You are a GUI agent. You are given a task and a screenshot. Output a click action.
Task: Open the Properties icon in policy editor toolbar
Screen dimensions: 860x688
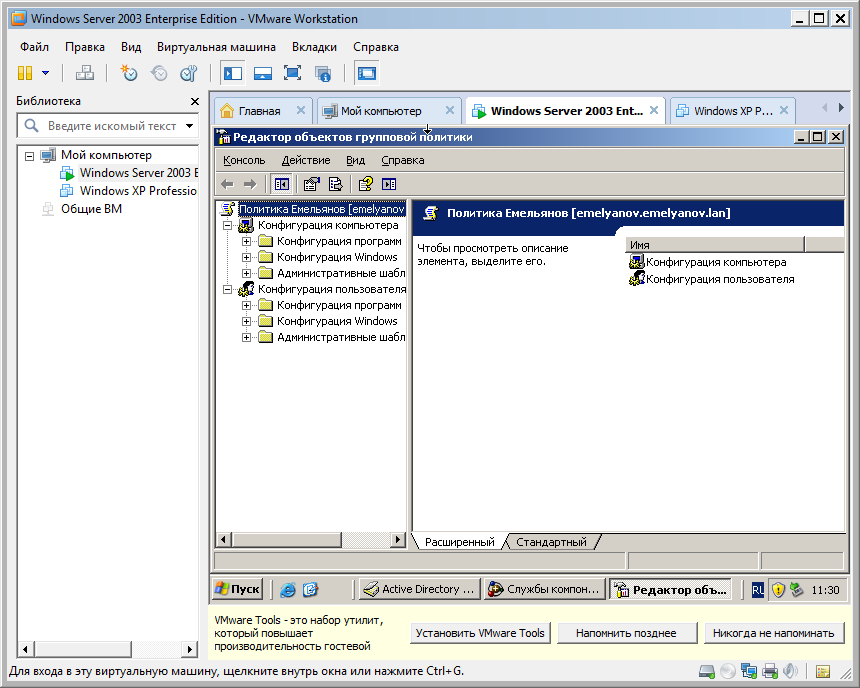click(x=312, y=184)
